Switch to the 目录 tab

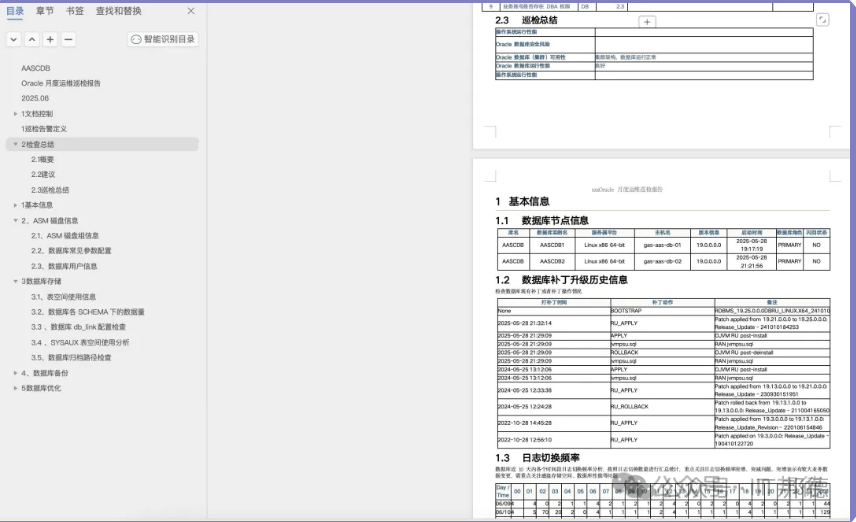coord(15,11)
